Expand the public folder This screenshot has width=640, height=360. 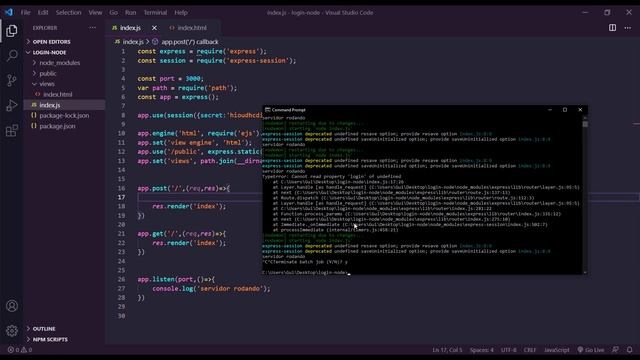pos(47,73)
